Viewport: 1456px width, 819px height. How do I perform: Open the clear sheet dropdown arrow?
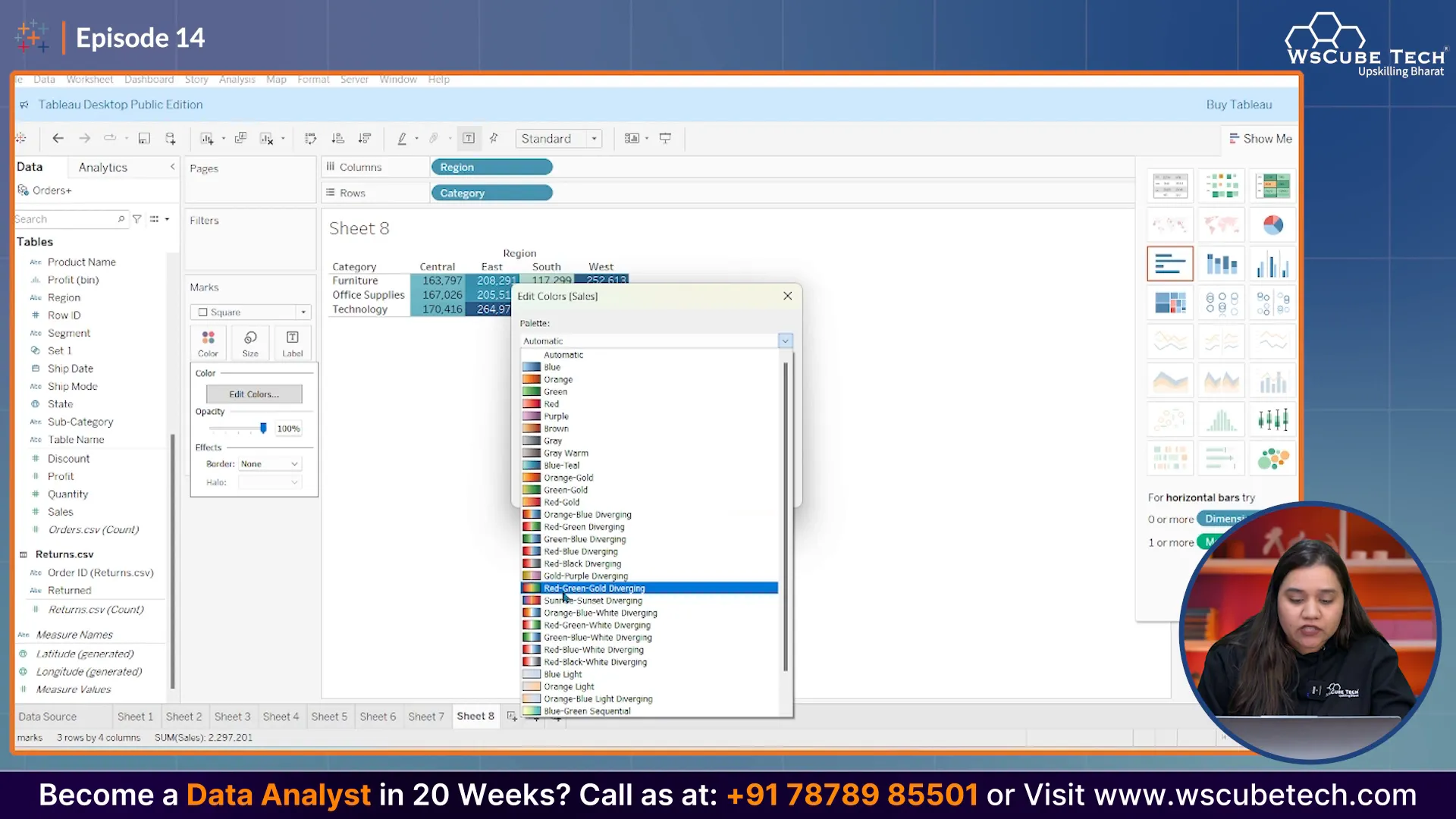[x=283, y=138]
